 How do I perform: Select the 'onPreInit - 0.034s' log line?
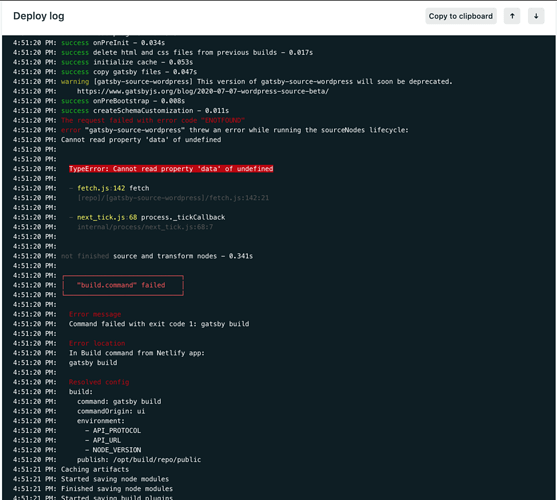[89, 43]
